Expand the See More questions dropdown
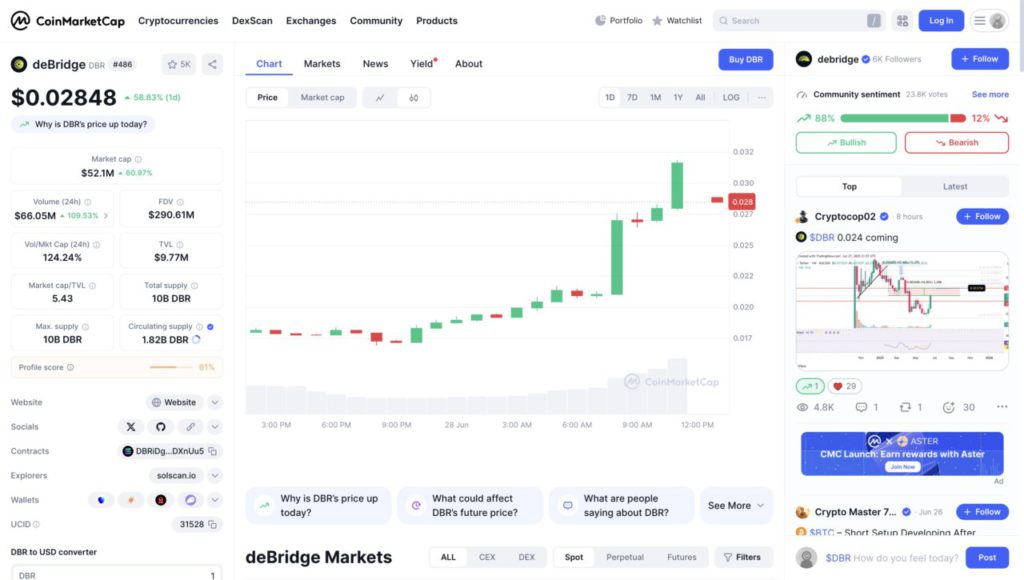 (736, 505)
